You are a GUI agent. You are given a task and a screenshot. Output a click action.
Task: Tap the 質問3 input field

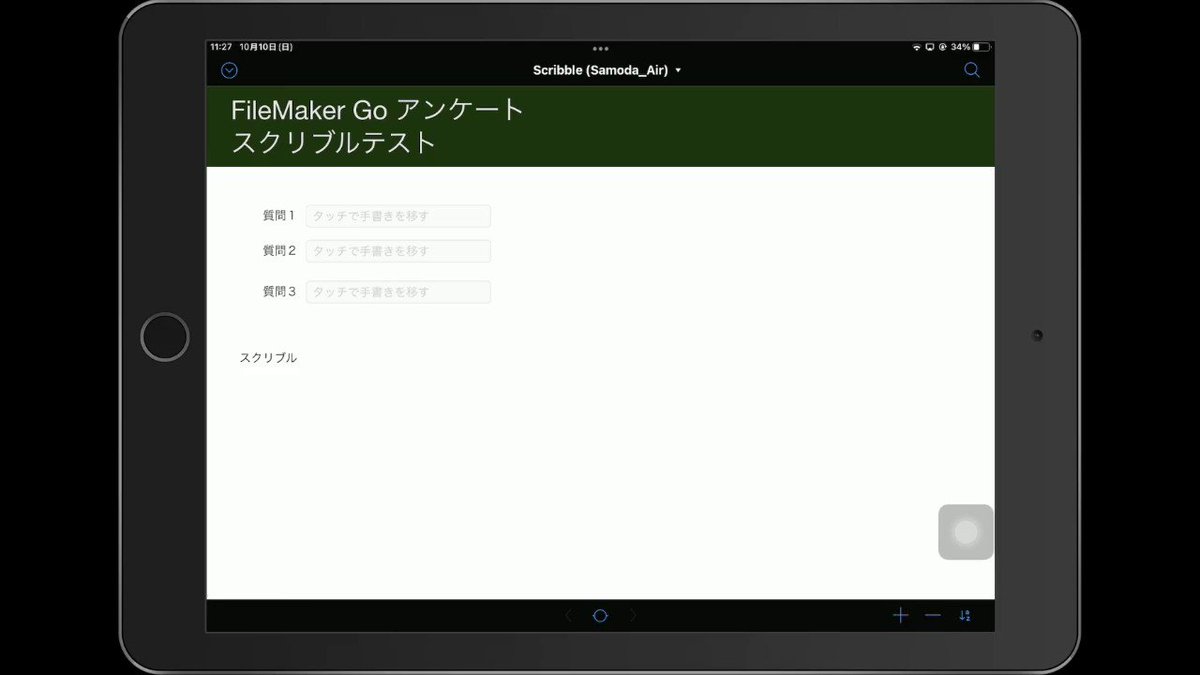(398, 292)
